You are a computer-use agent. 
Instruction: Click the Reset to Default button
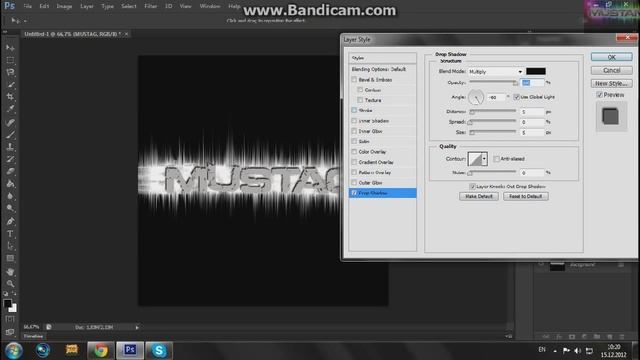pos(526,196)
